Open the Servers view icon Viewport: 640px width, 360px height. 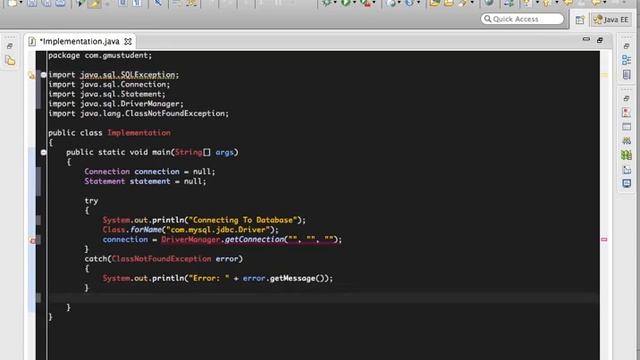626,141
